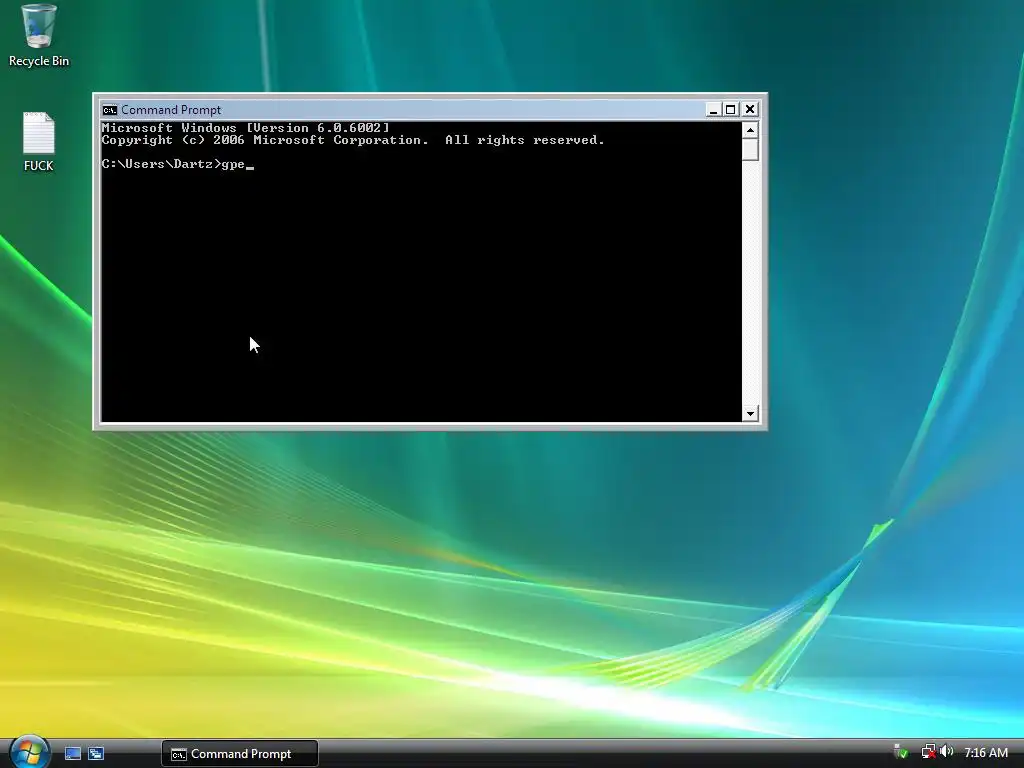
Task: Click the scroll down arrow in Command Prompt
Action: point(750,413)
